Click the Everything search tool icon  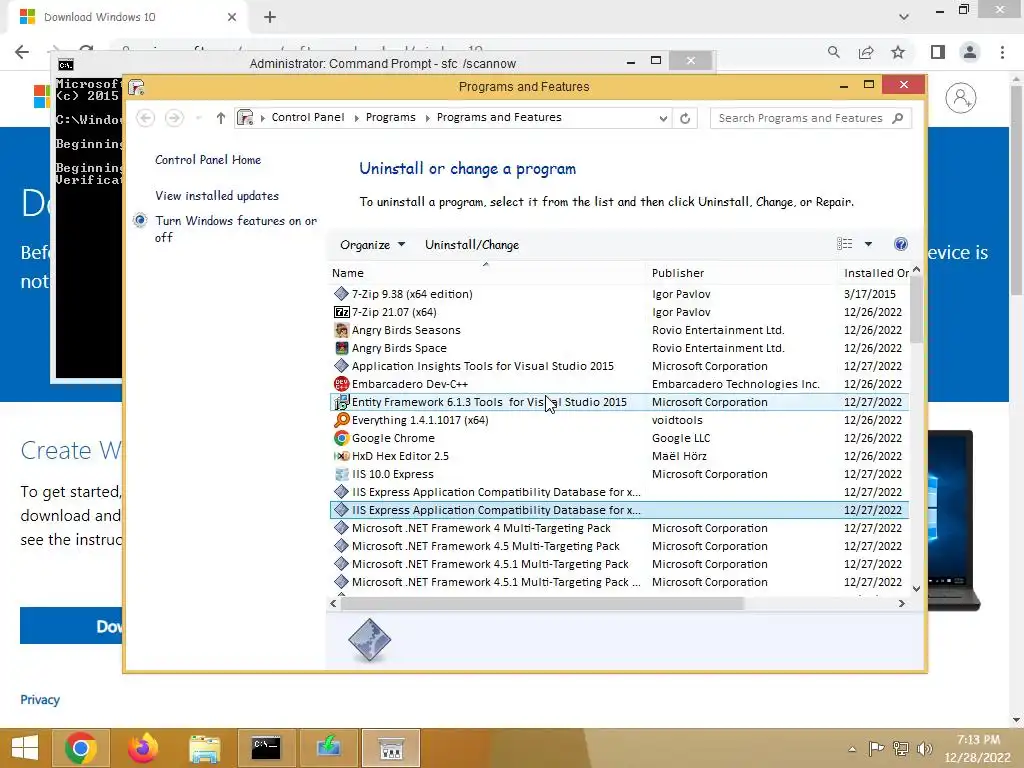pos(341,420)
